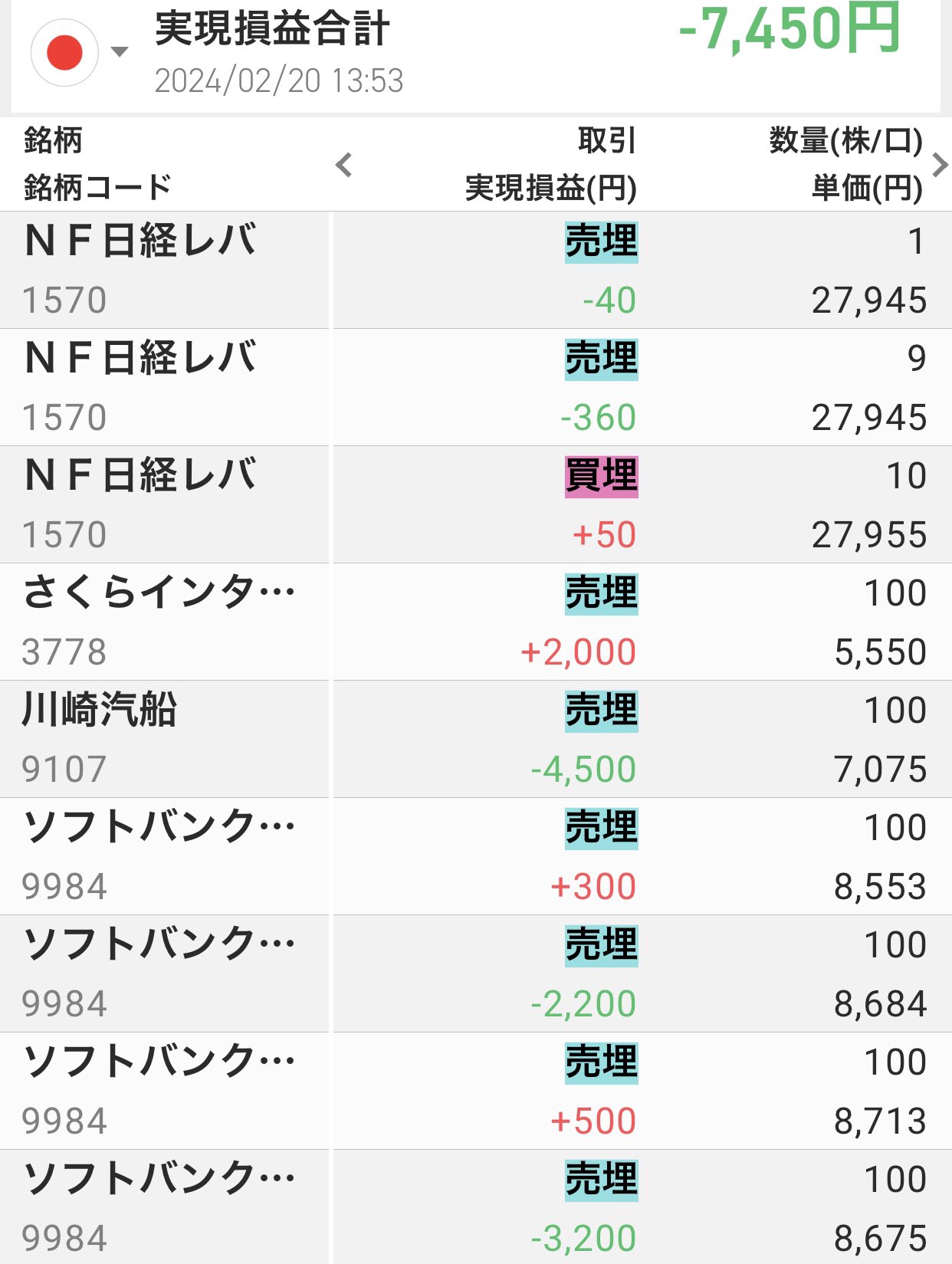Select stock code 3778
This screenshot has height=1264, width=952.
(64, 652)
